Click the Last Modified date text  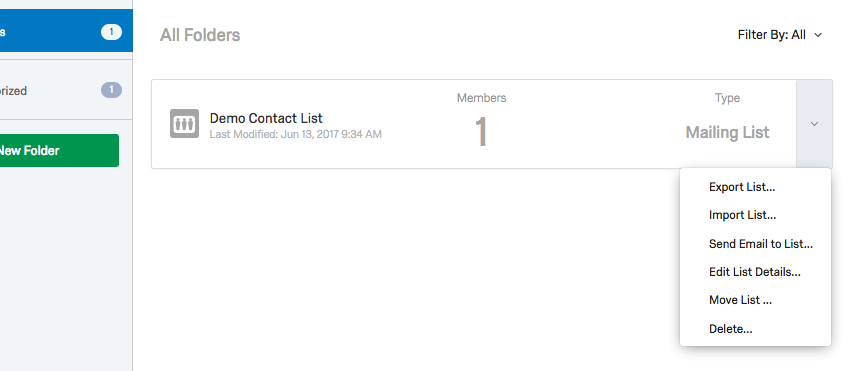click(295, 134)
